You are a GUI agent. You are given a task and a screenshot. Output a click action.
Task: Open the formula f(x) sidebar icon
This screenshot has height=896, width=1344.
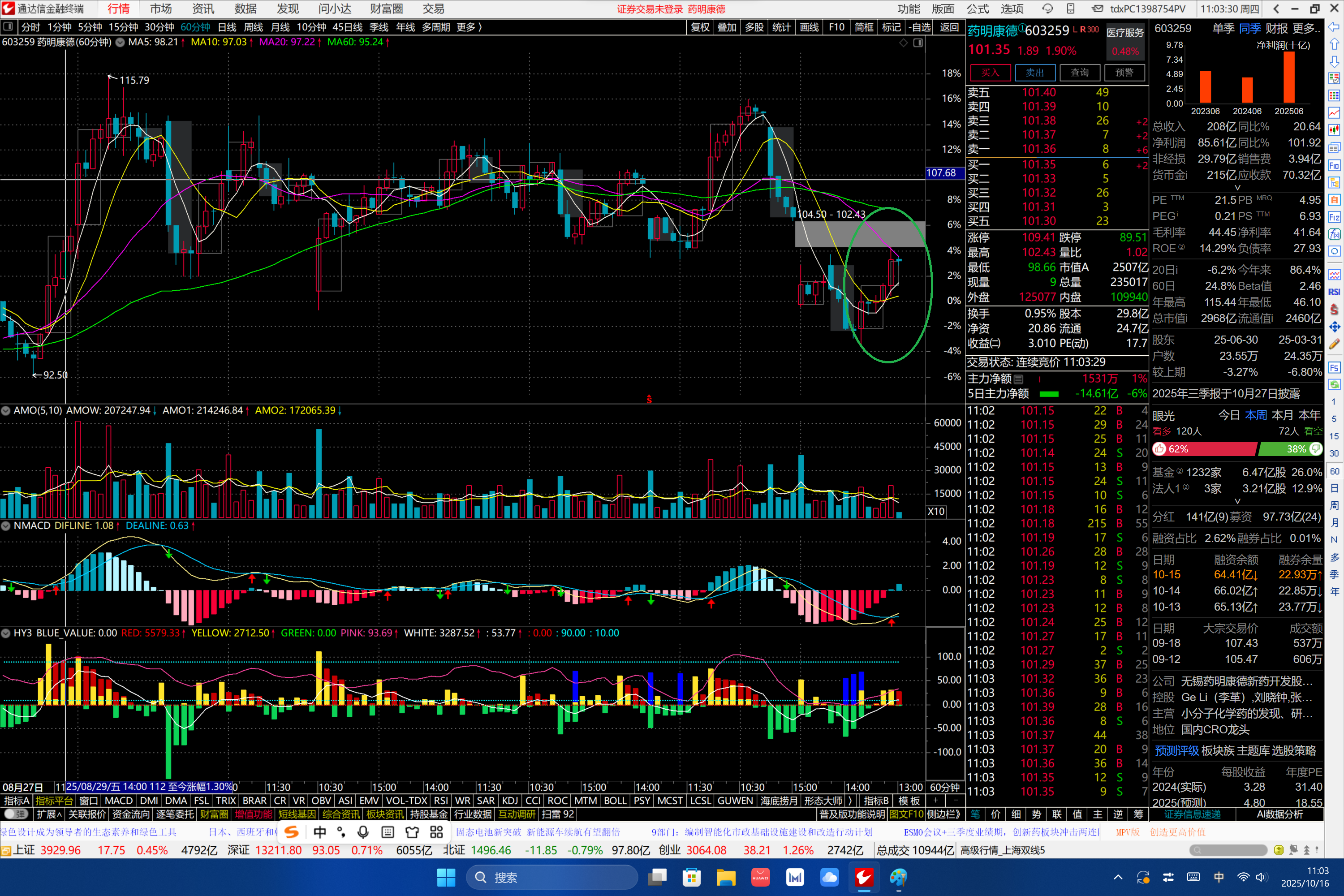click(1334, 234)
